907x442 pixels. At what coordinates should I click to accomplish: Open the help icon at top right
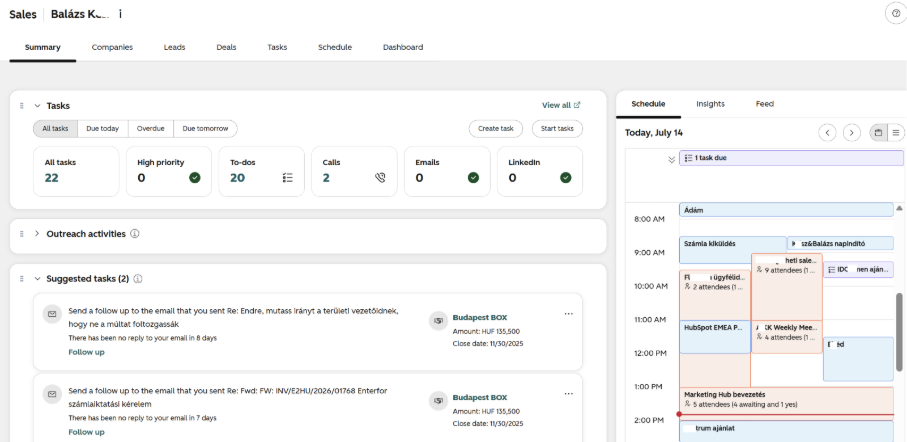pos(896,13)
